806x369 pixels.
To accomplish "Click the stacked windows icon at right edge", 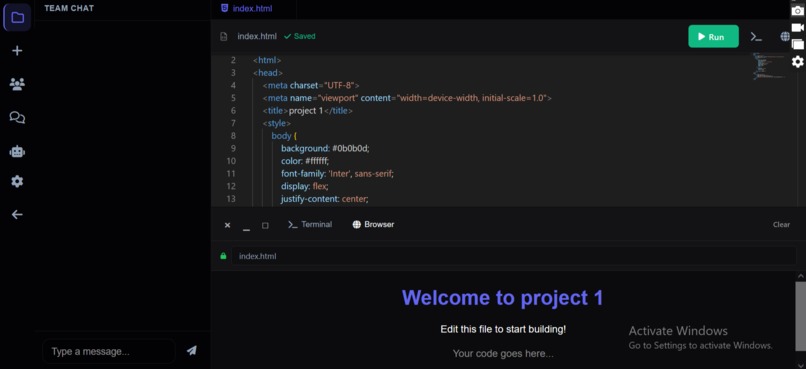I will point(797,44).
